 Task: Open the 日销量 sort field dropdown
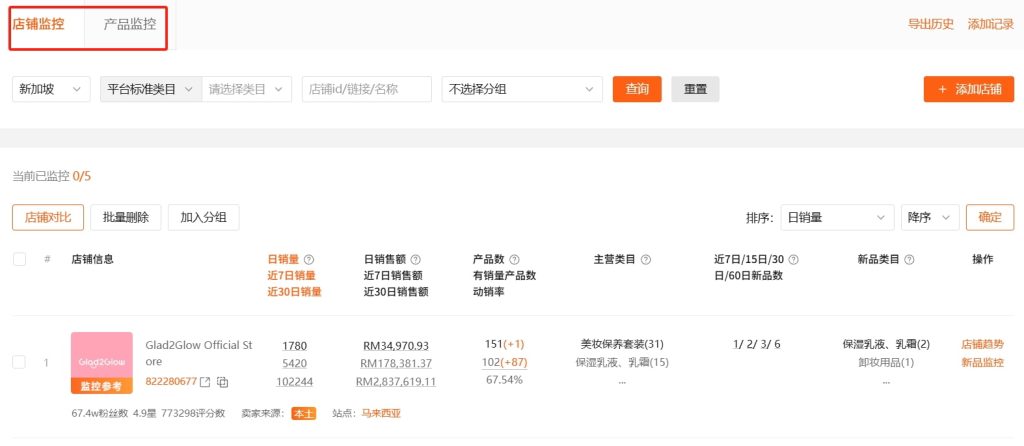tap(836, 217)
